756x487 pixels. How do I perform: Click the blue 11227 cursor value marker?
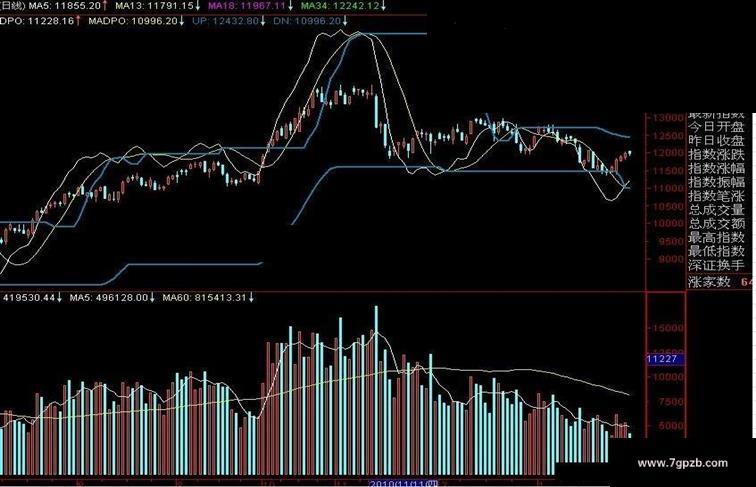coord(664,359)
